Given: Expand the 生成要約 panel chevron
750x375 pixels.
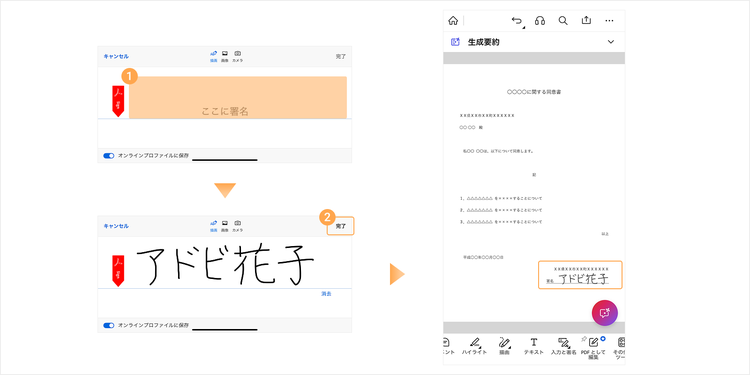Looking at the screenshot, I should [611, 42].
